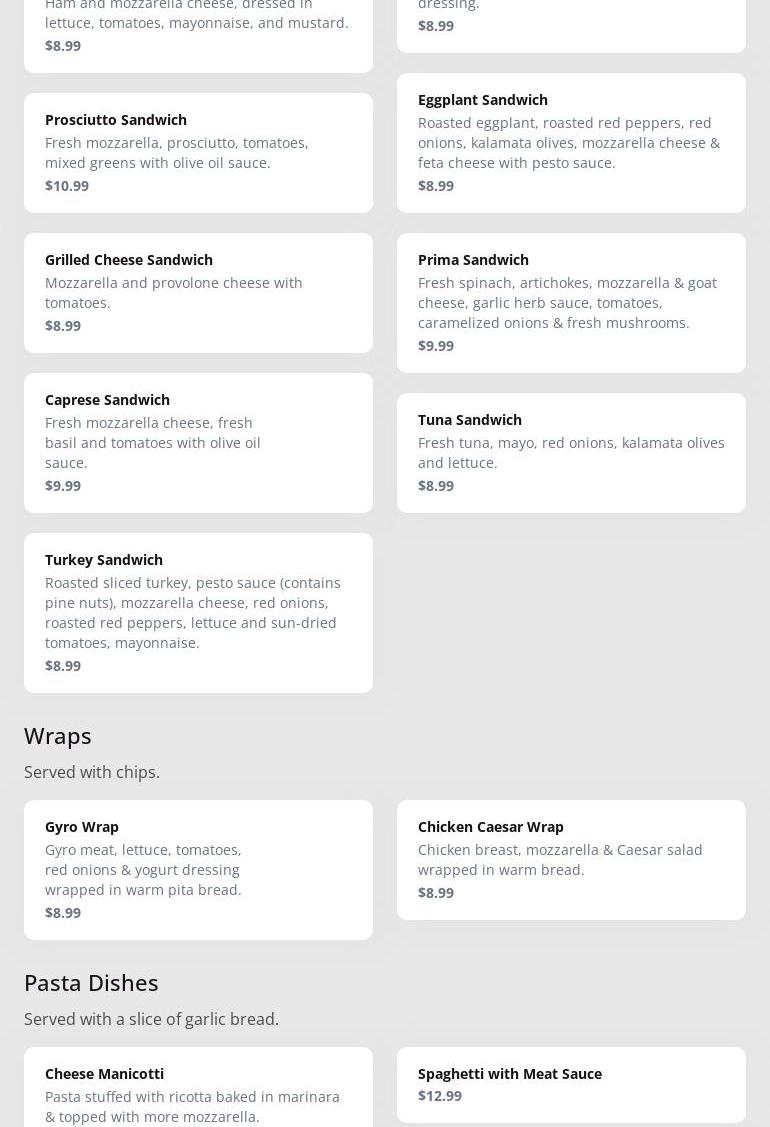Screen dimensions: 770x1127
Task: Click the Pasta Dishes section heading
Action: [x=91, y=983]
